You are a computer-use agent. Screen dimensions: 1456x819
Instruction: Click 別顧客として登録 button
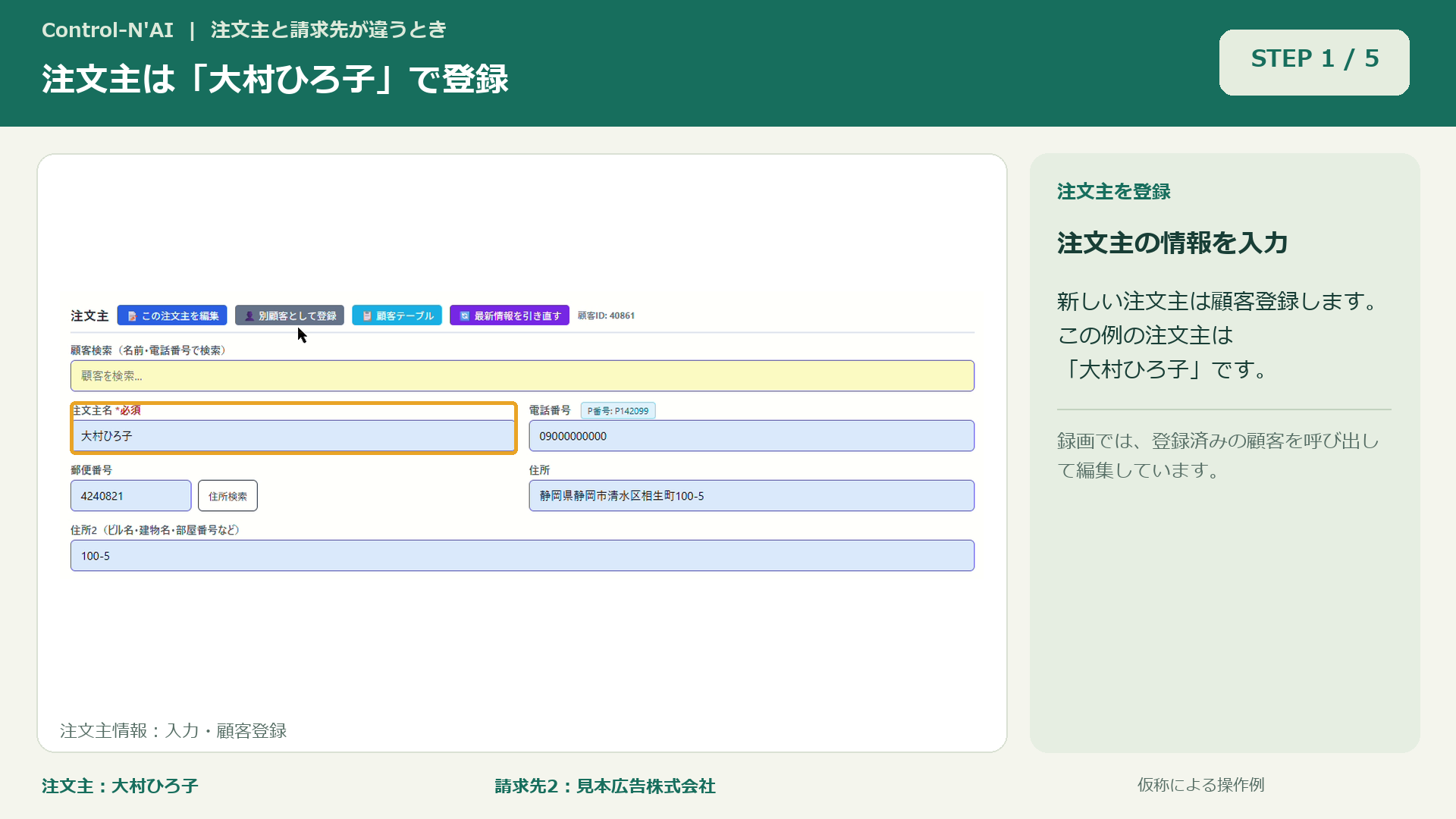tap(290, 315)
